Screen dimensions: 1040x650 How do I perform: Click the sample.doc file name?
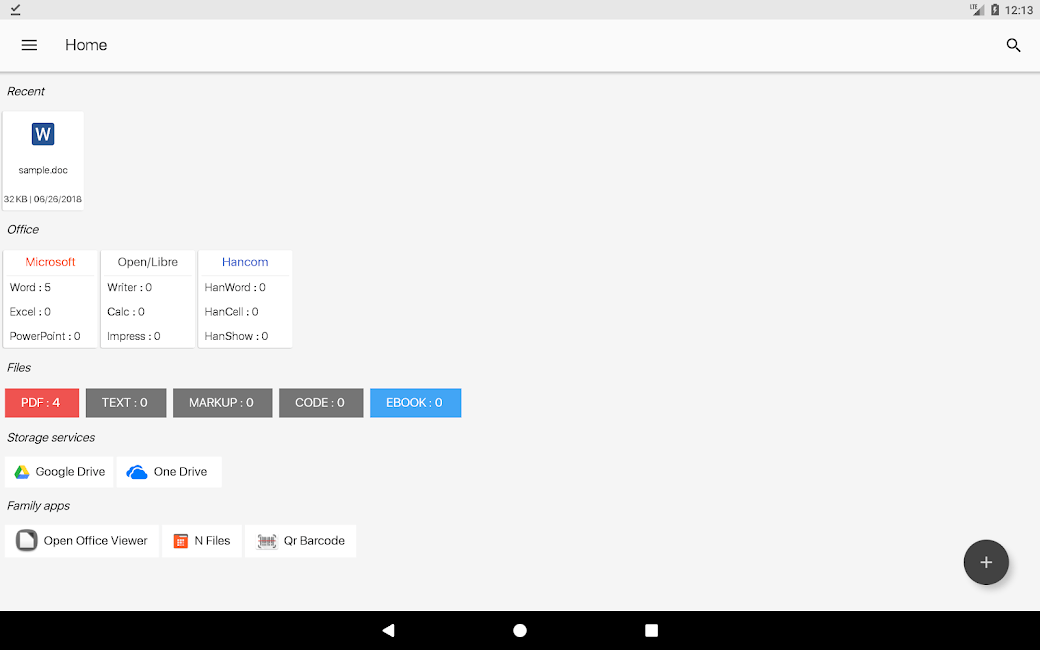pos(43,170)
